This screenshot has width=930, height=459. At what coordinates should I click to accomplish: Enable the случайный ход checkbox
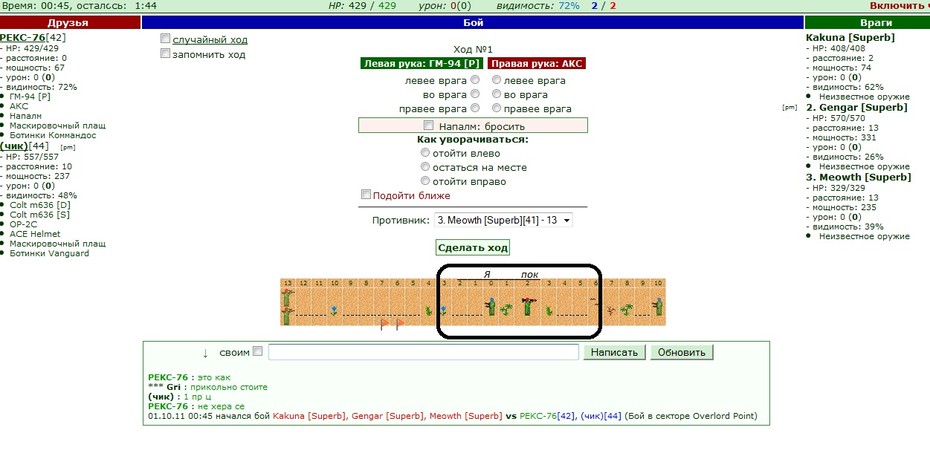[x=165, y=39]
